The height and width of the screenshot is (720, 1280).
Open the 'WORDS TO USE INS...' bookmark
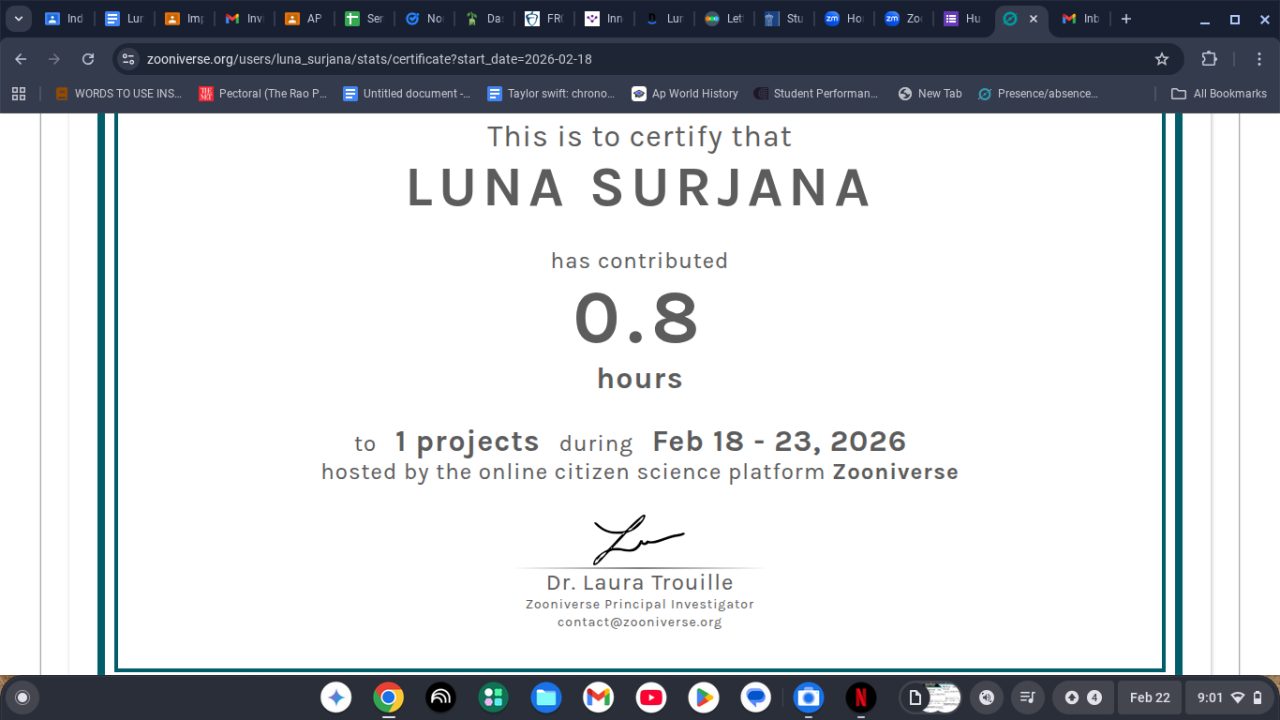[118, 94]
